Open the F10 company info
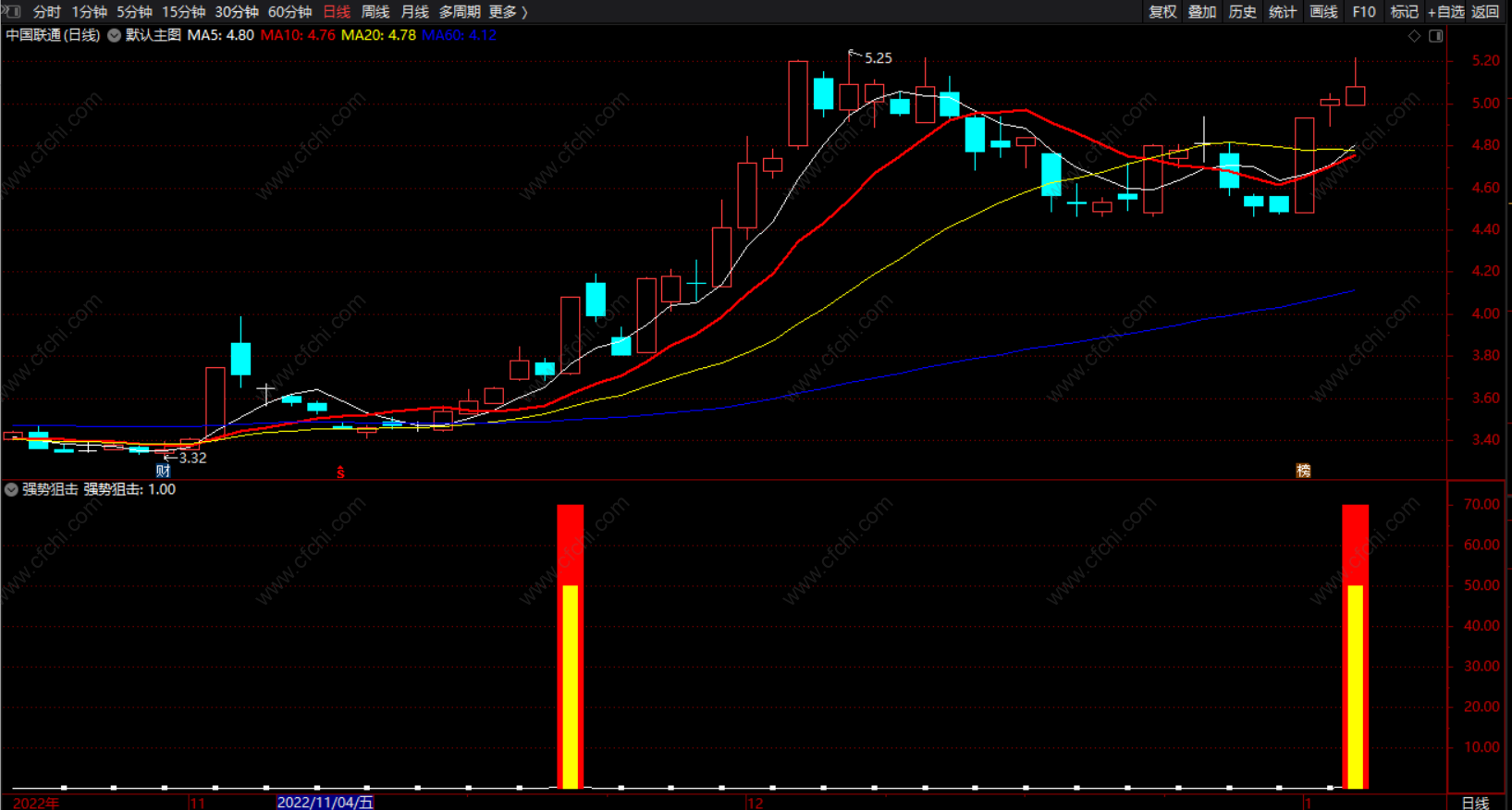Image resolution: width=1512 pixels, height=810 pixels. [1363, 12]
